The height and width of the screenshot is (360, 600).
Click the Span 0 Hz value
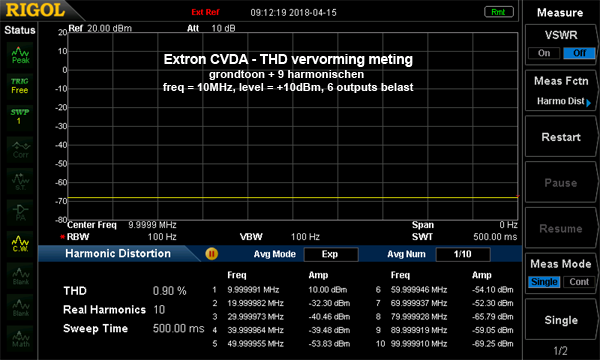click(x=508, y=225)
